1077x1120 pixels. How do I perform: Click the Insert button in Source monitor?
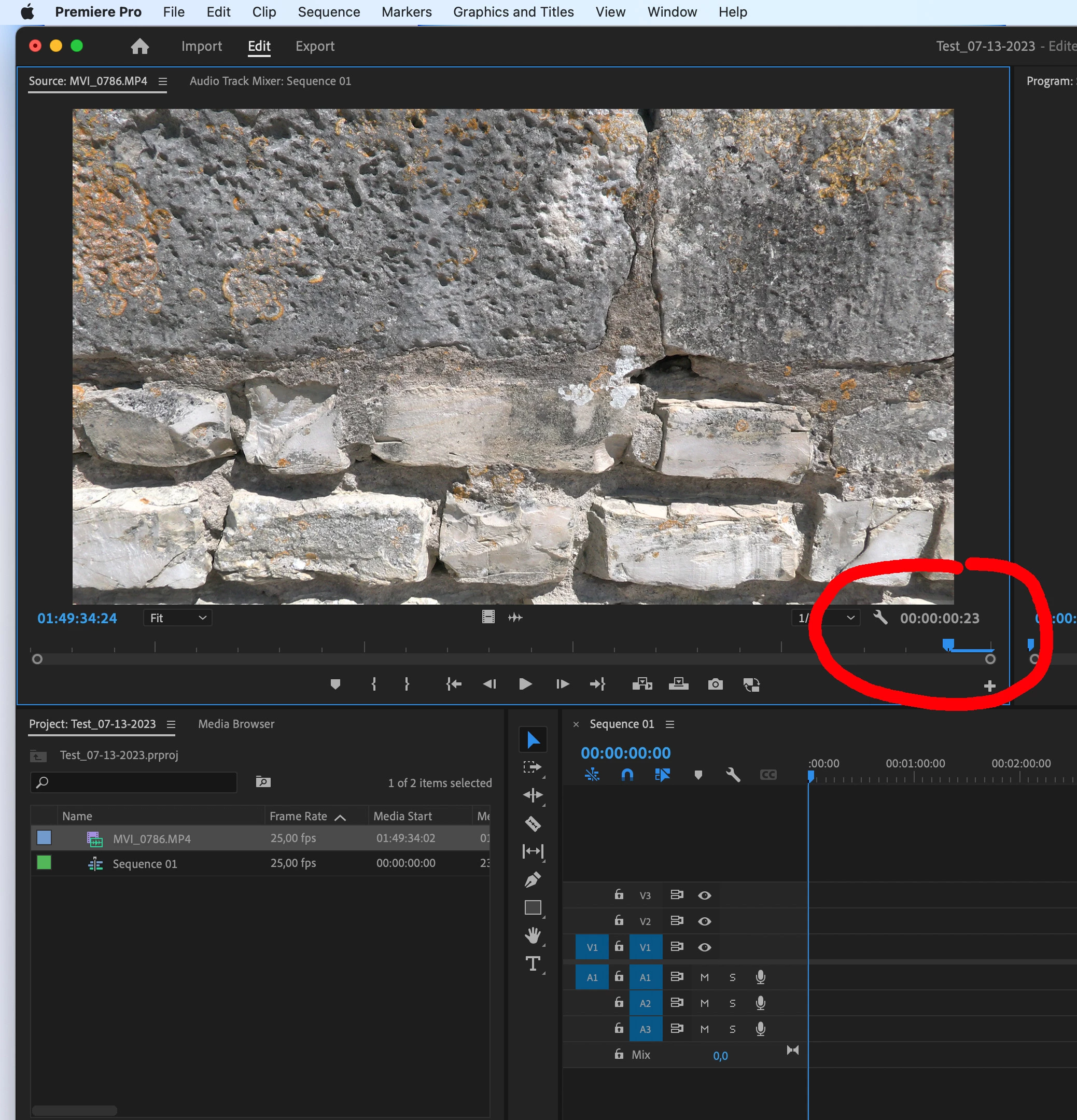pos(641,684)
